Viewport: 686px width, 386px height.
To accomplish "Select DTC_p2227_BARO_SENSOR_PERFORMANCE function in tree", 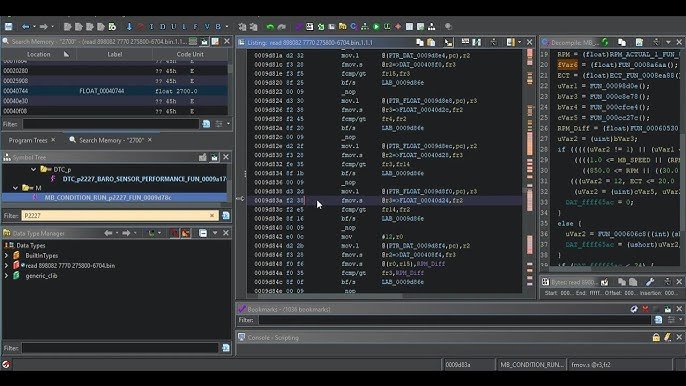I will [x=144, y=179].
